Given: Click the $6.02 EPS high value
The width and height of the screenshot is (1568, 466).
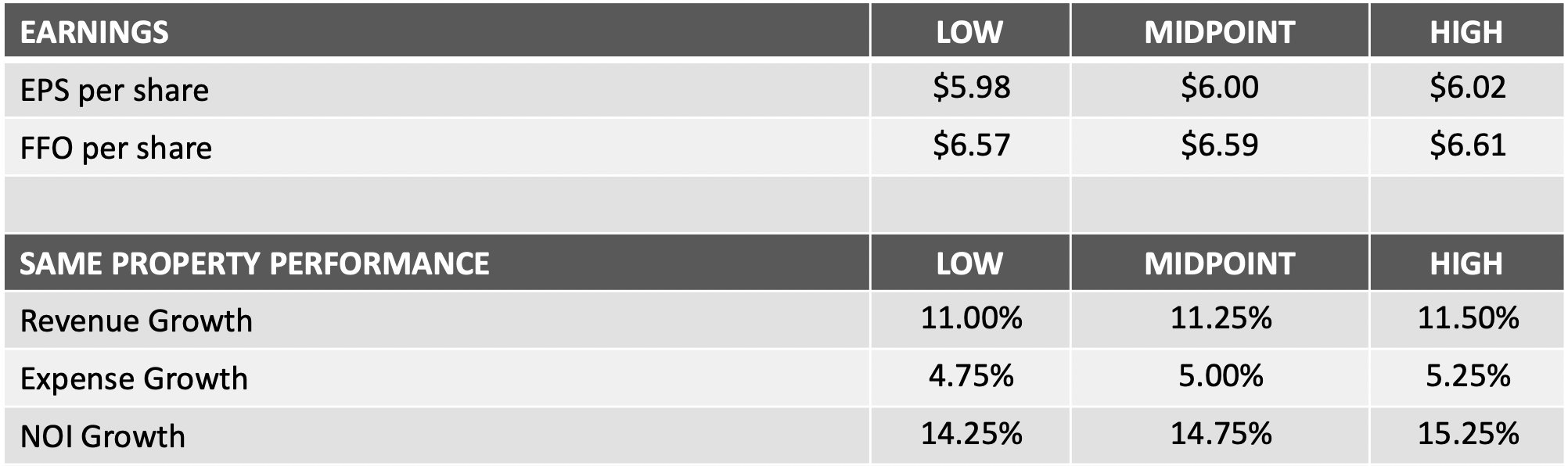Looking at the screenshot, I should (1467, 87).
